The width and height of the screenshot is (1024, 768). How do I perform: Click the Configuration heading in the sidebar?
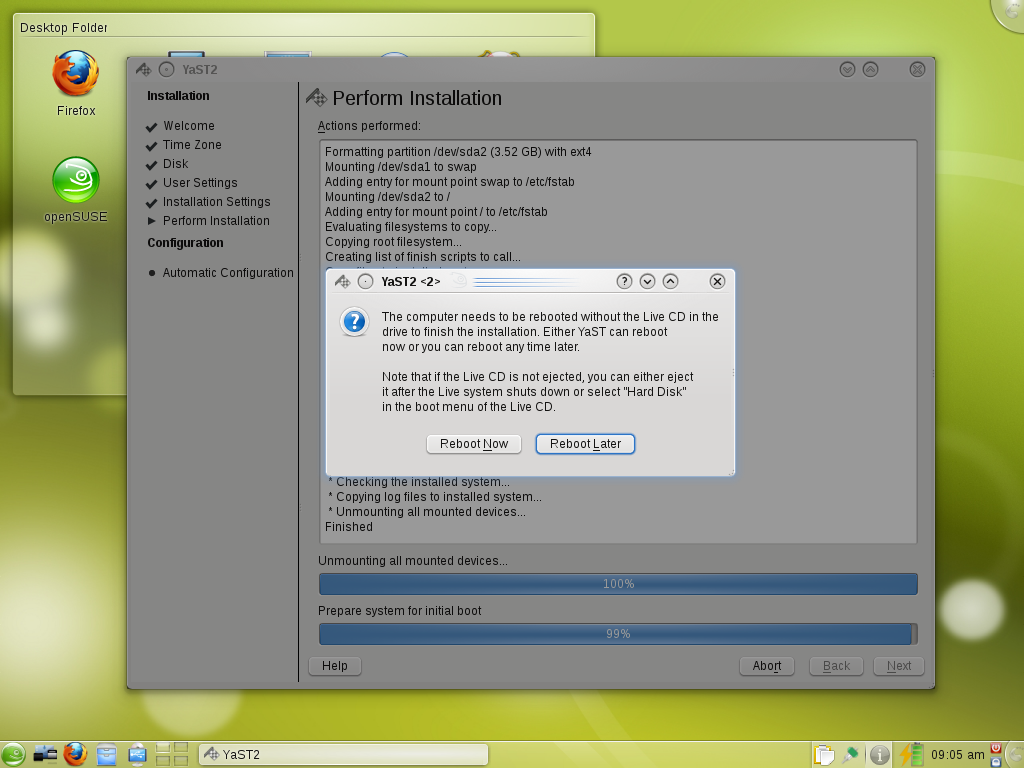[x=185, y=243]
